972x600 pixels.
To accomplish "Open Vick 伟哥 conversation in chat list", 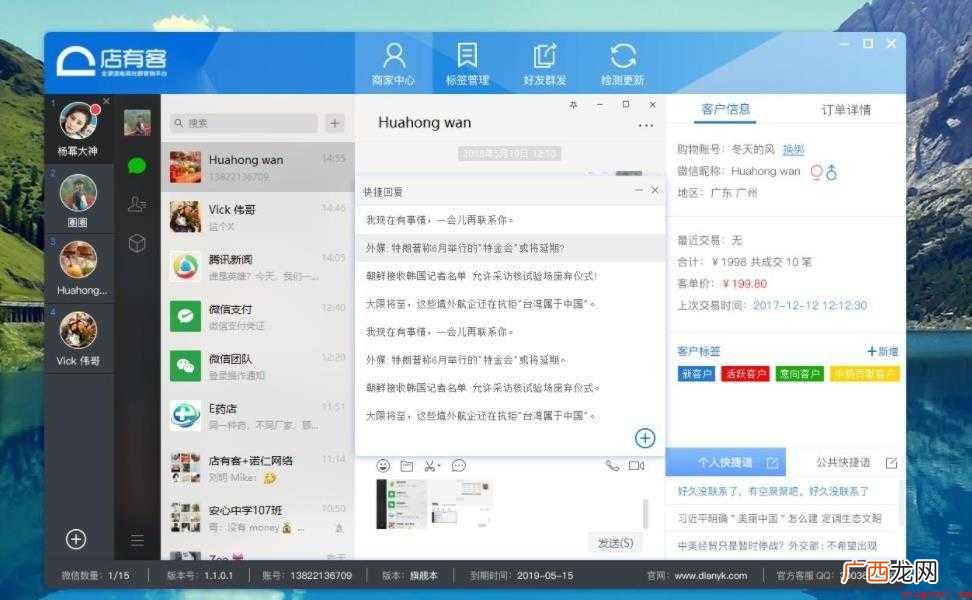I will (x=258, y=217).
